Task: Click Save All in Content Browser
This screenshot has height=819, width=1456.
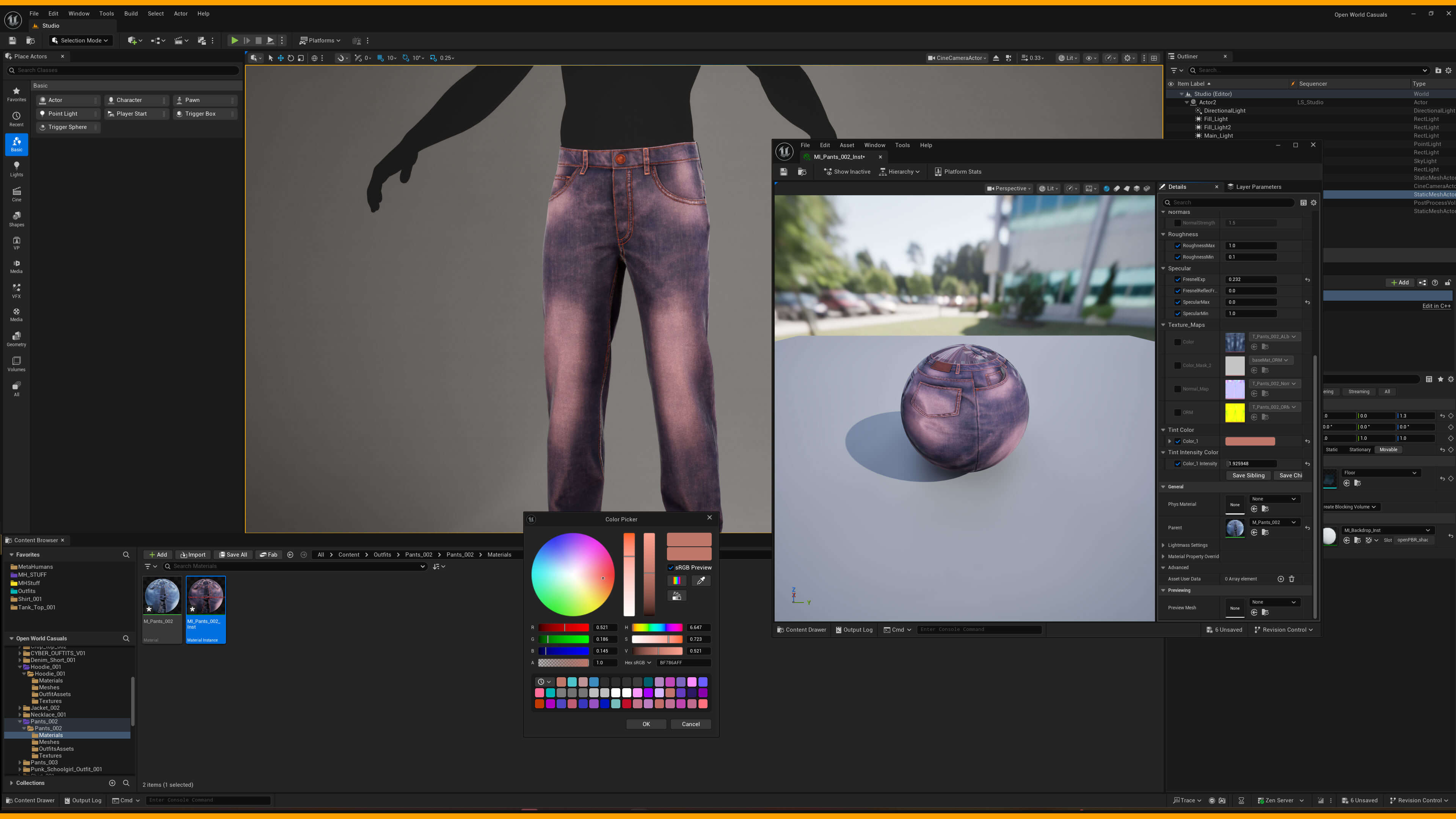Action: (x=233, y=555)
